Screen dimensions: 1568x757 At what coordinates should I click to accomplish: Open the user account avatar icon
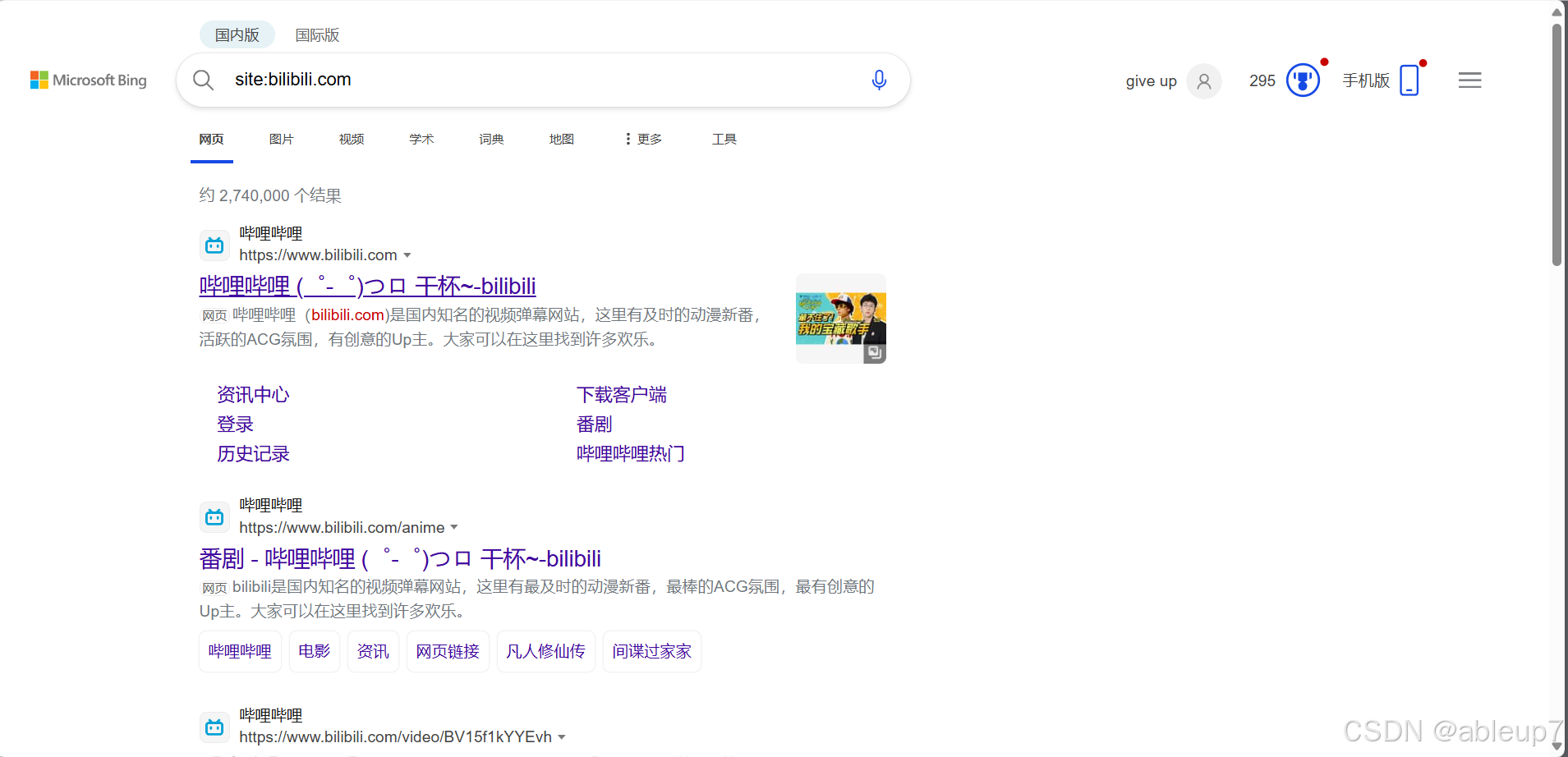[1204, 81]
